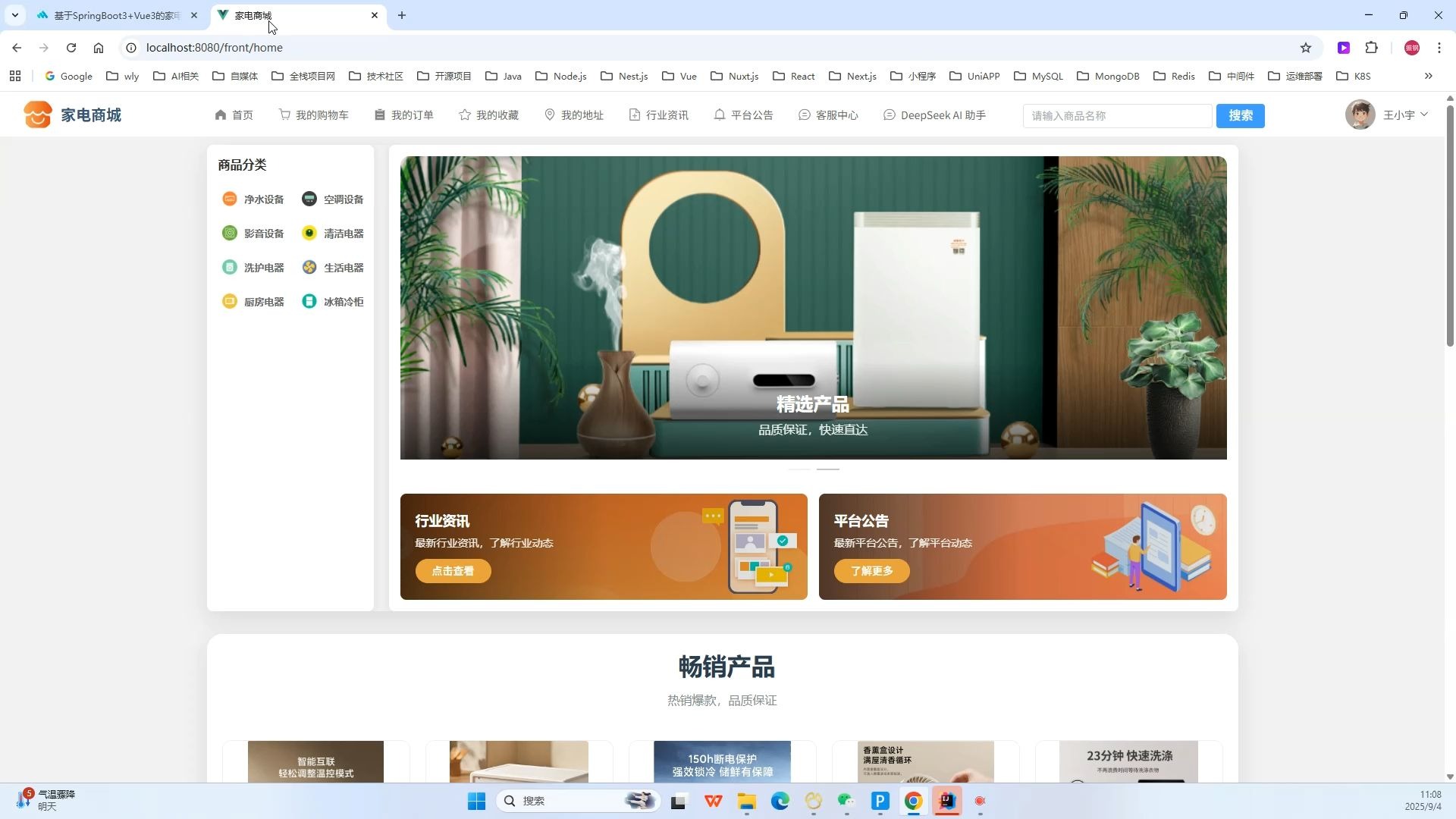
Task: Click 点击查看 on the industry news banner
Action: pyautogui.click(x=452, y=570)
